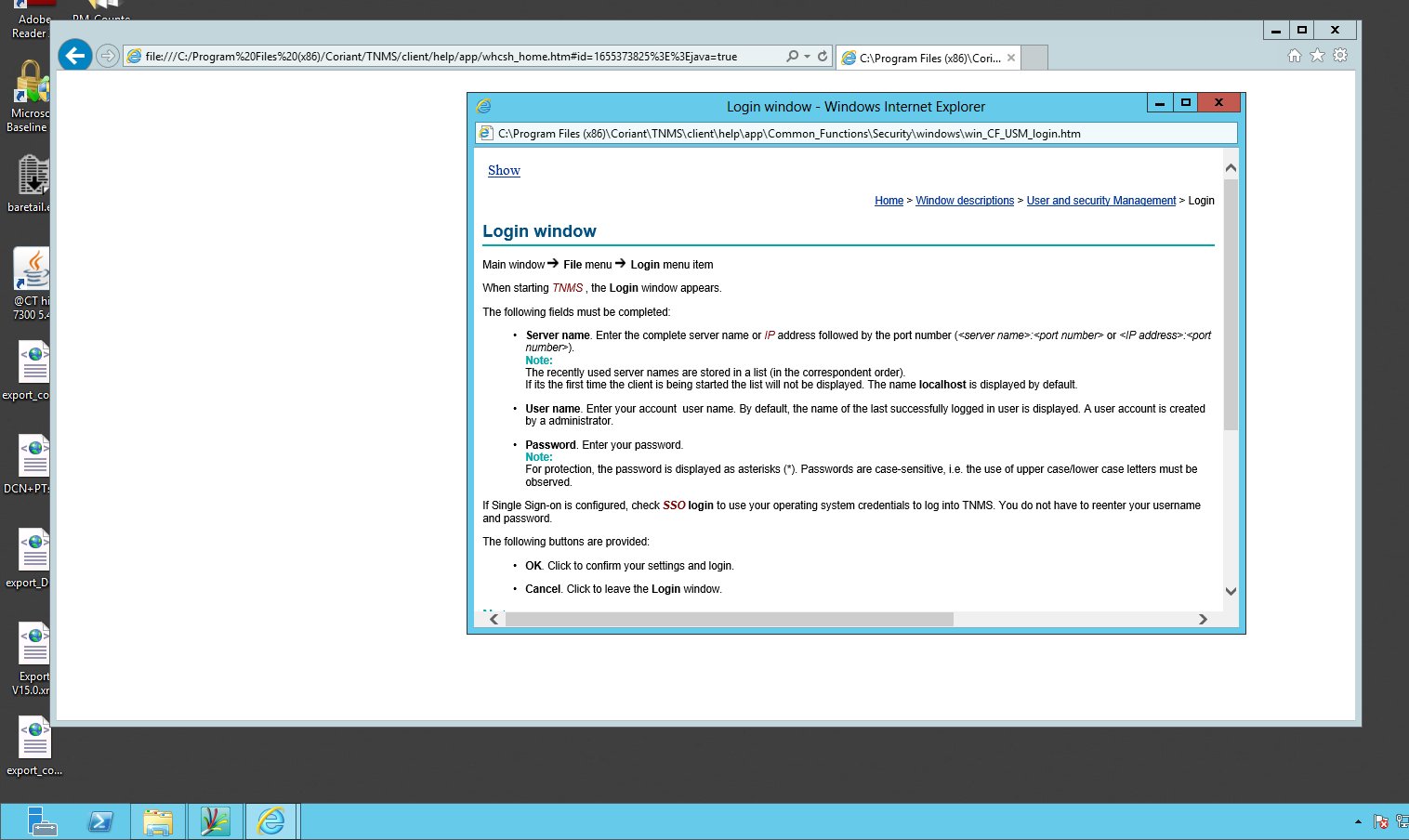Refresh the page with reload icon
This screenshot has width=1409, height=840.
(823, 57)
